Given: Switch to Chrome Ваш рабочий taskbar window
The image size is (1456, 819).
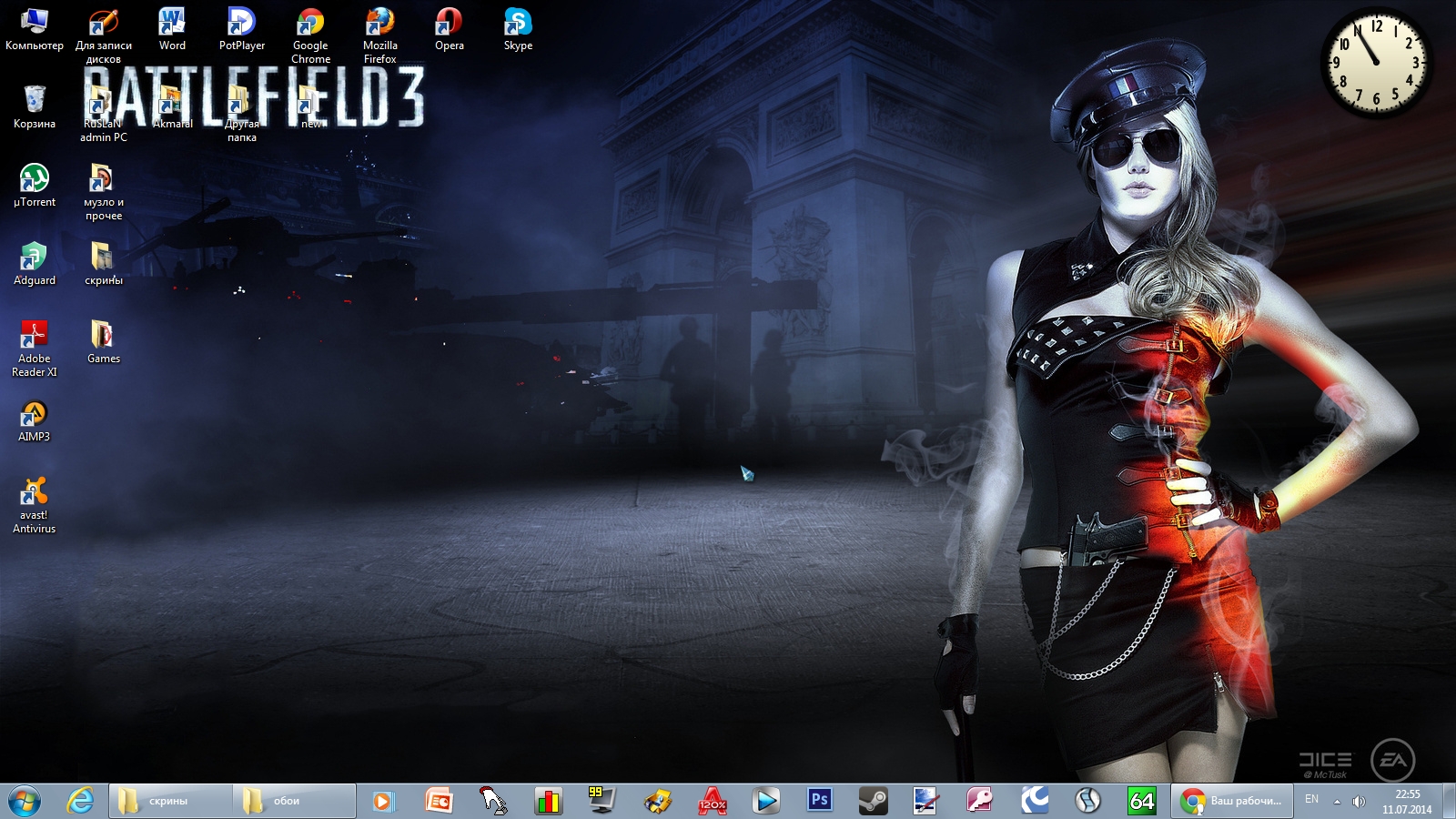Looking at the screenshot, I should pos(1232,801).
